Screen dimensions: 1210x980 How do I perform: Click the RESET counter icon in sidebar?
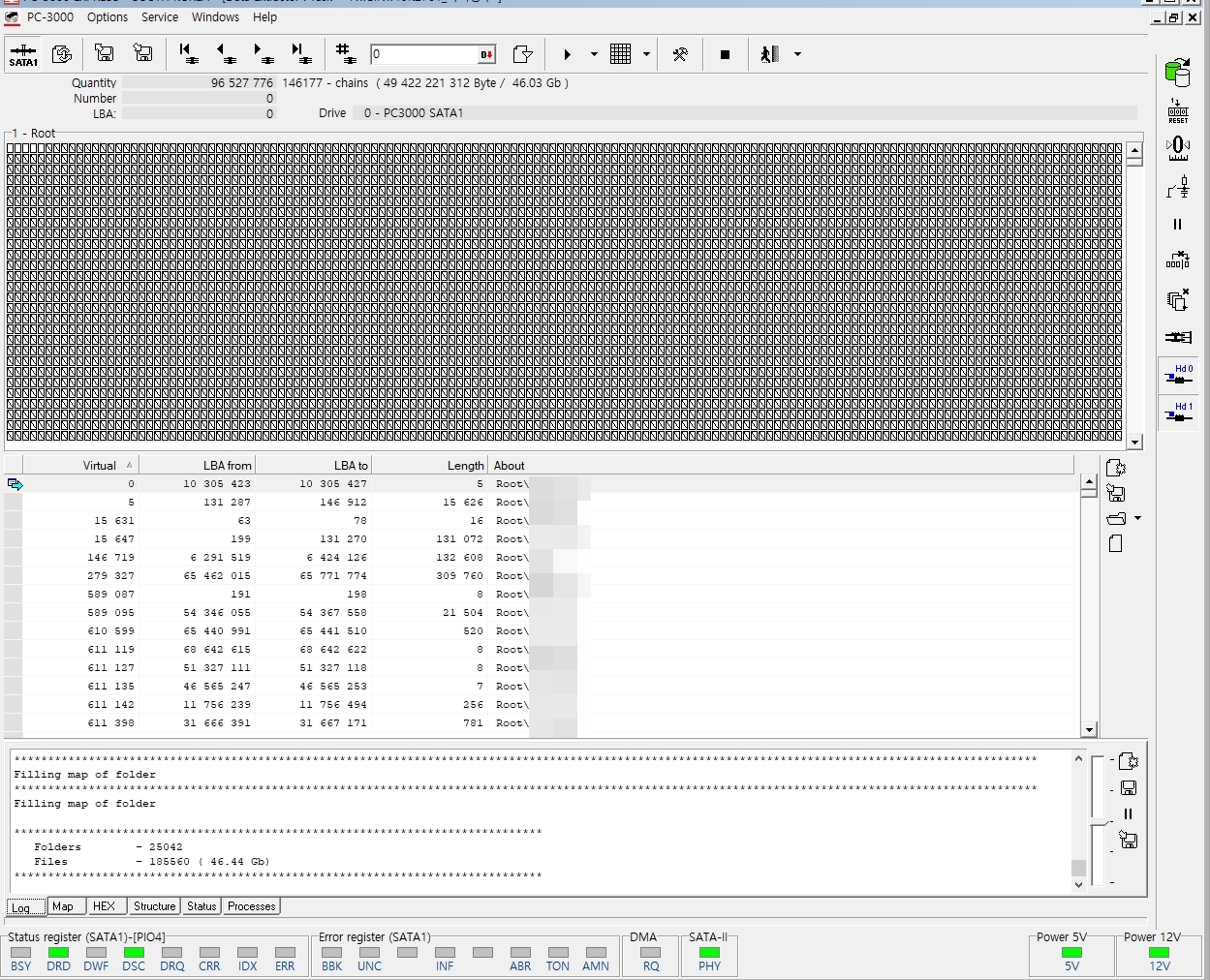coord(1178,110)
